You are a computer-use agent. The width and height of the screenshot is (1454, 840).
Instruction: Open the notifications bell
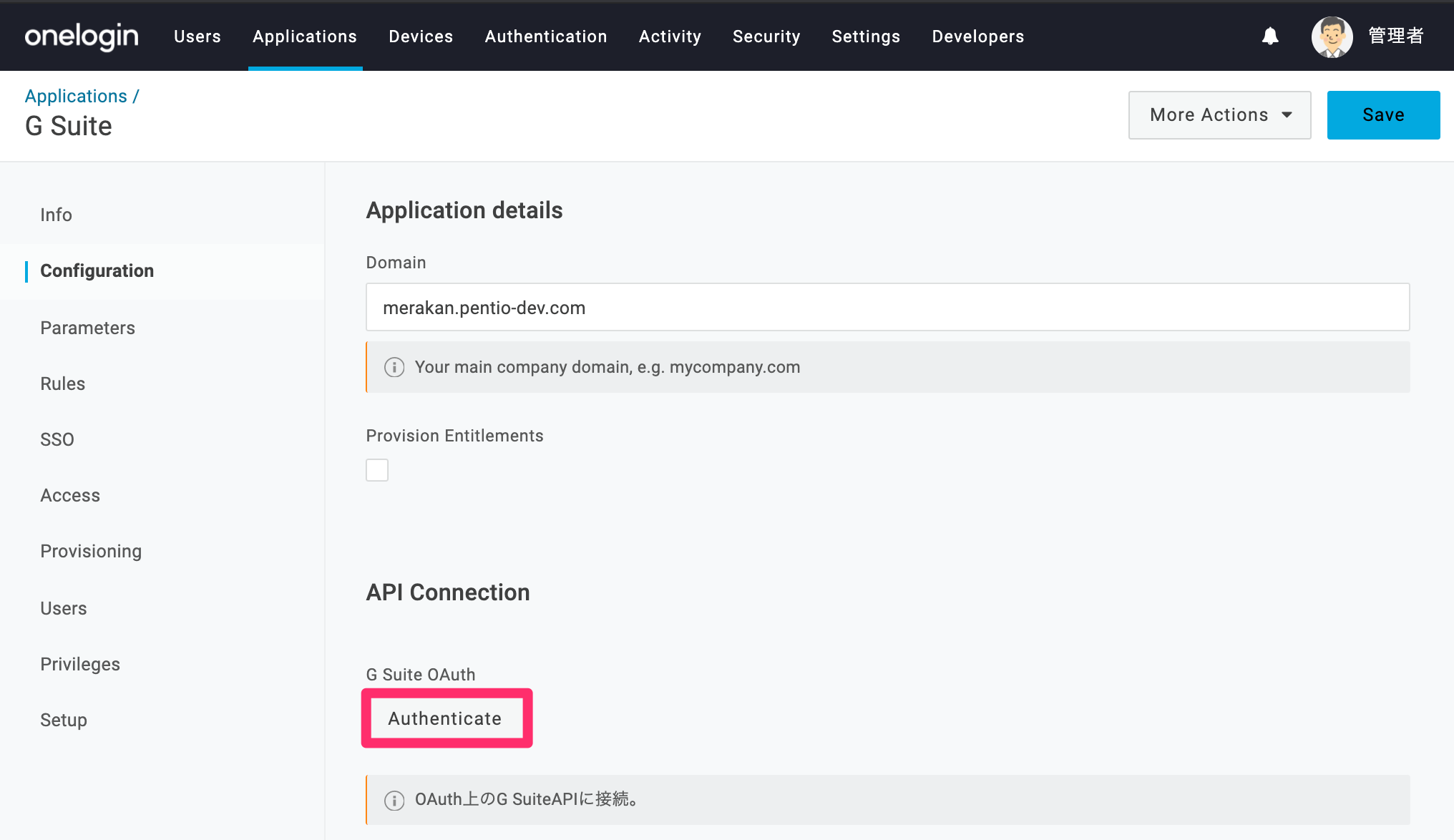[1270, 36]
